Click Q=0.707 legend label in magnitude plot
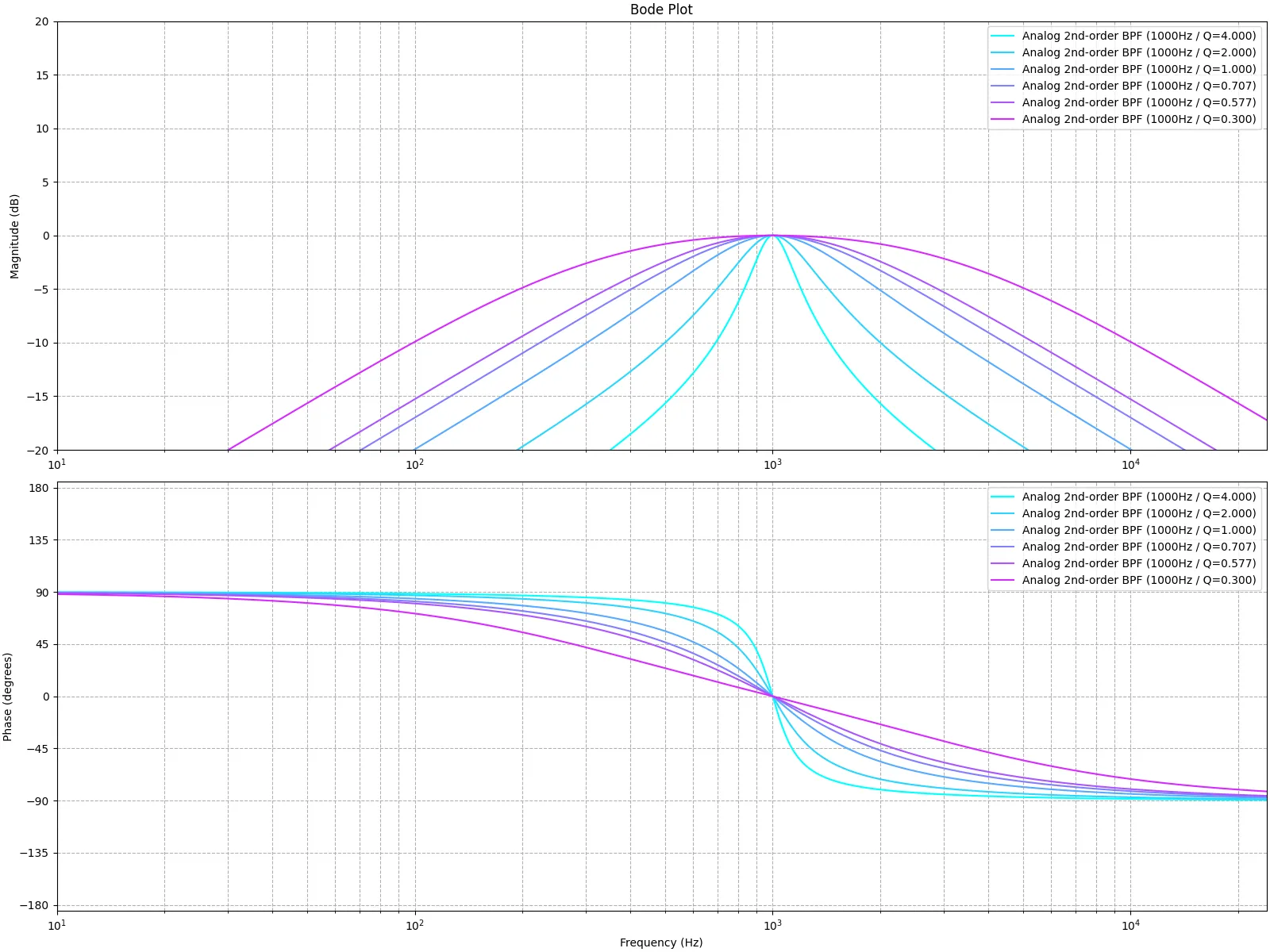 click(1138, 86)
